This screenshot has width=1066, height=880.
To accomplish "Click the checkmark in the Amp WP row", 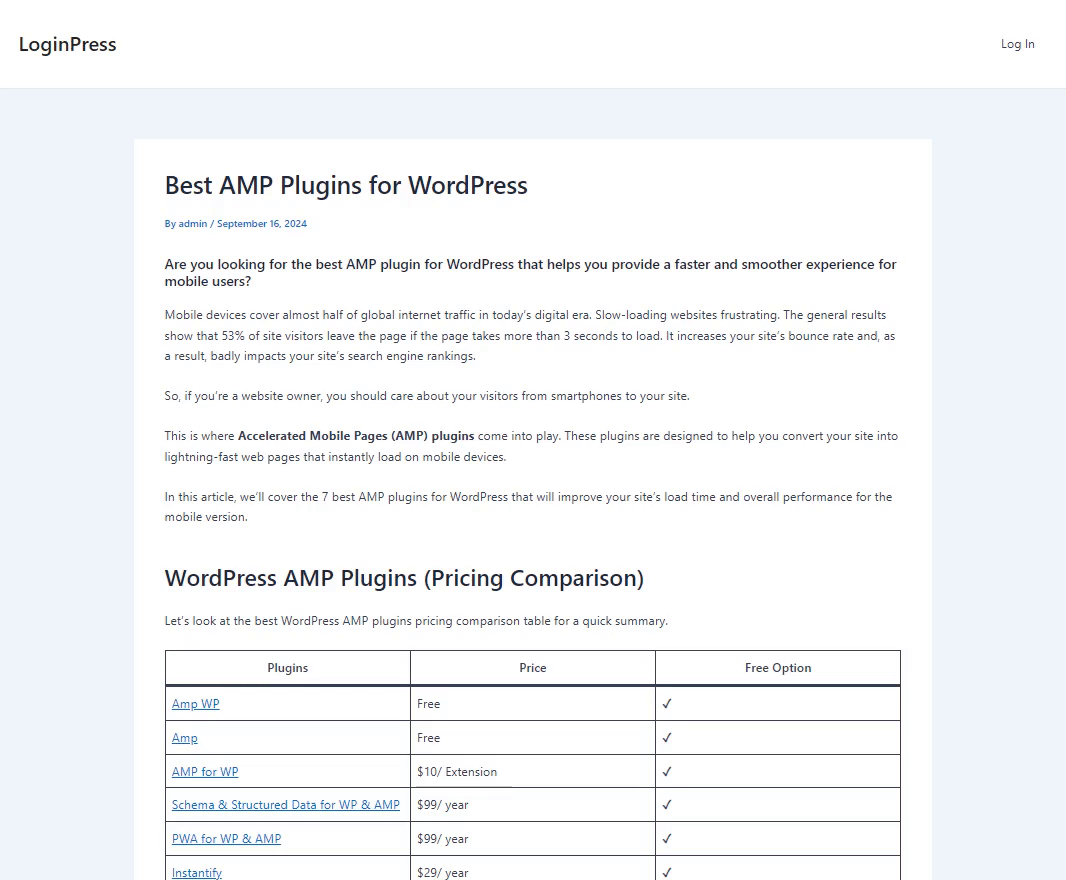I will [667, 704].
